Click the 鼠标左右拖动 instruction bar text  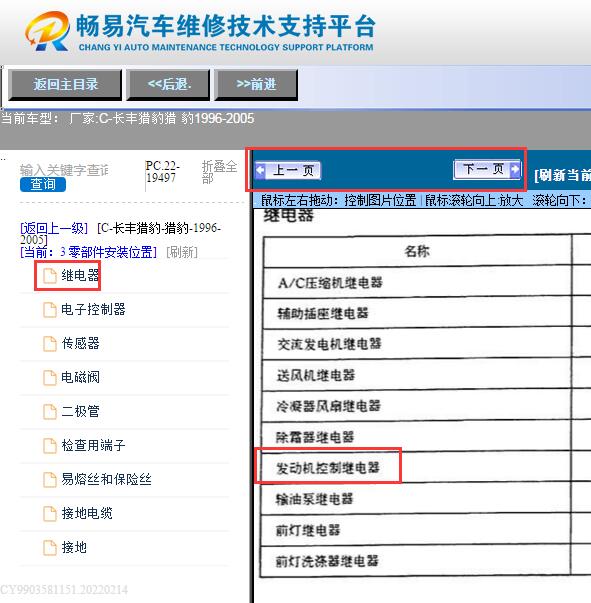point(423,200)
